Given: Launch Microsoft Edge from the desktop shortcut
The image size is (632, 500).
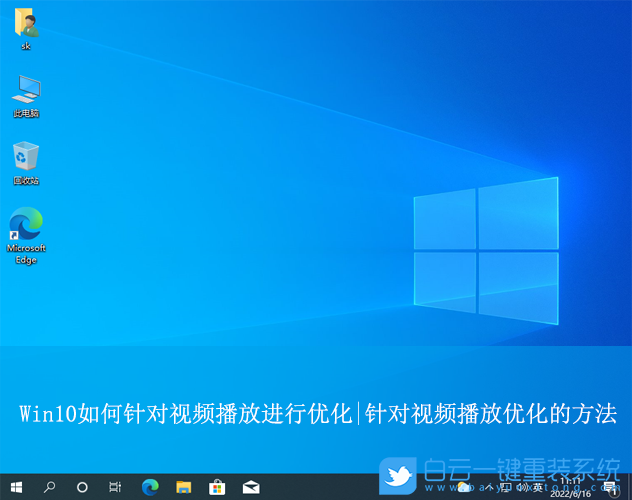Looking at the screenshot, I should [25, 228].
